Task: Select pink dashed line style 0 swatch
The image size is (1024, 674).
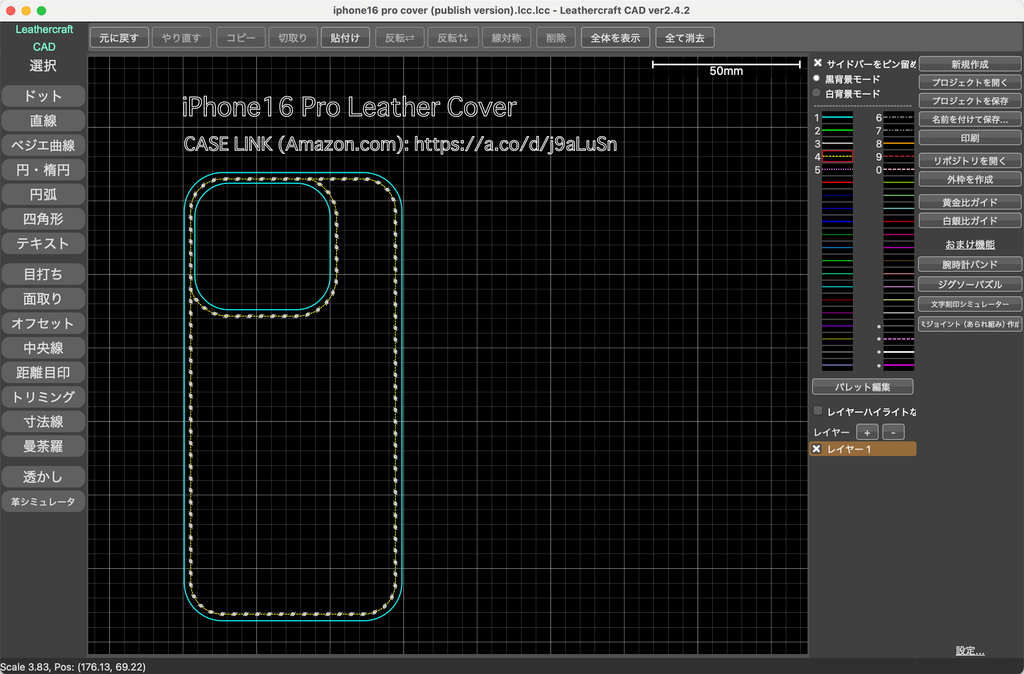Action: (x=899, y=170)
